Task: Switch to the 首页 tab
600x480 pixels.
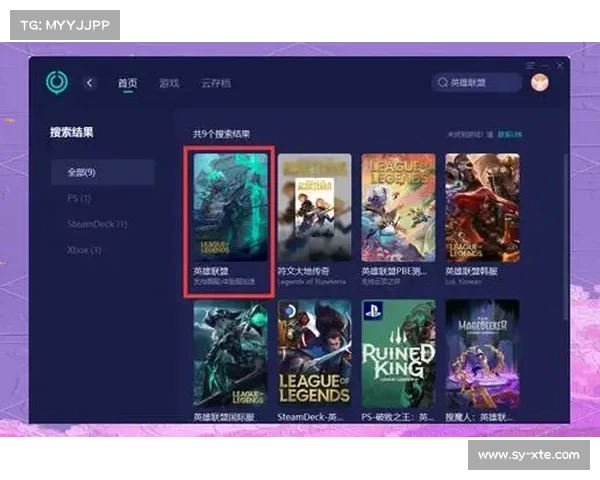Action: click(x=127, y=83)
